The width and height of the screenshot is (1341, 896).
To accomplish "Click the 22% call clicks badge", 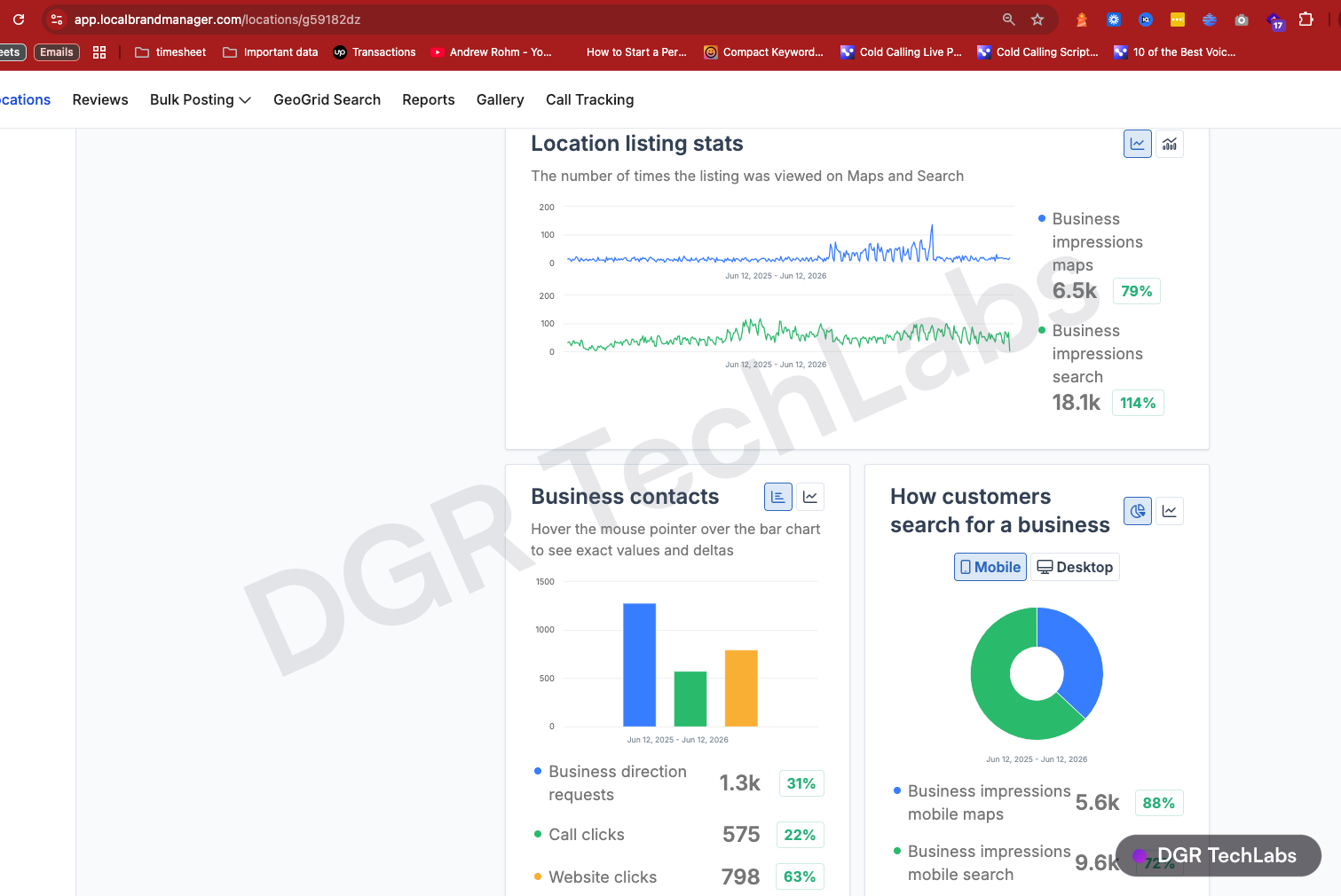I will pyautogui.click(x=800, y=835).
